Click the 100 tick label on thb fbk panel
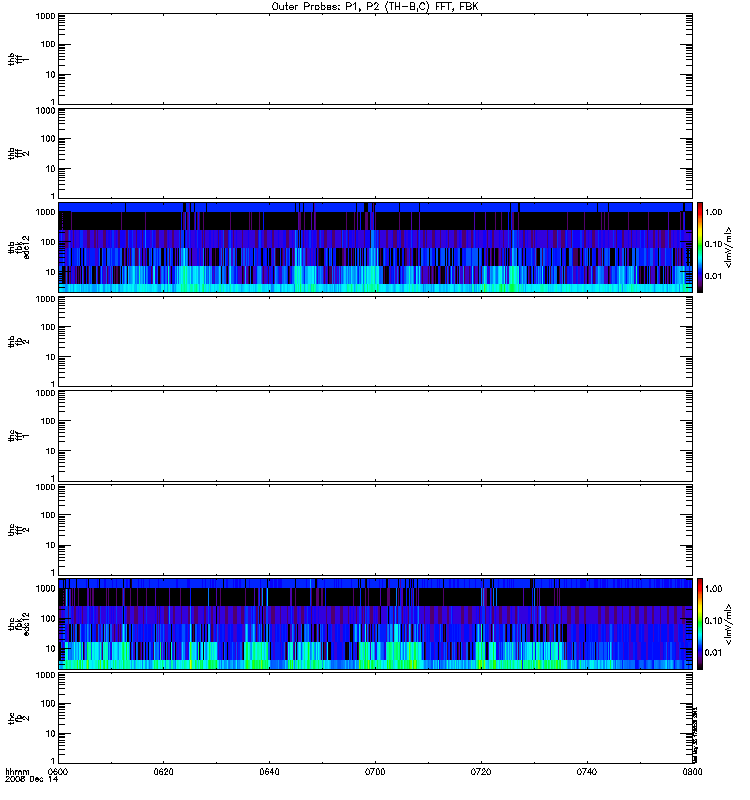 tap(48, 242)
